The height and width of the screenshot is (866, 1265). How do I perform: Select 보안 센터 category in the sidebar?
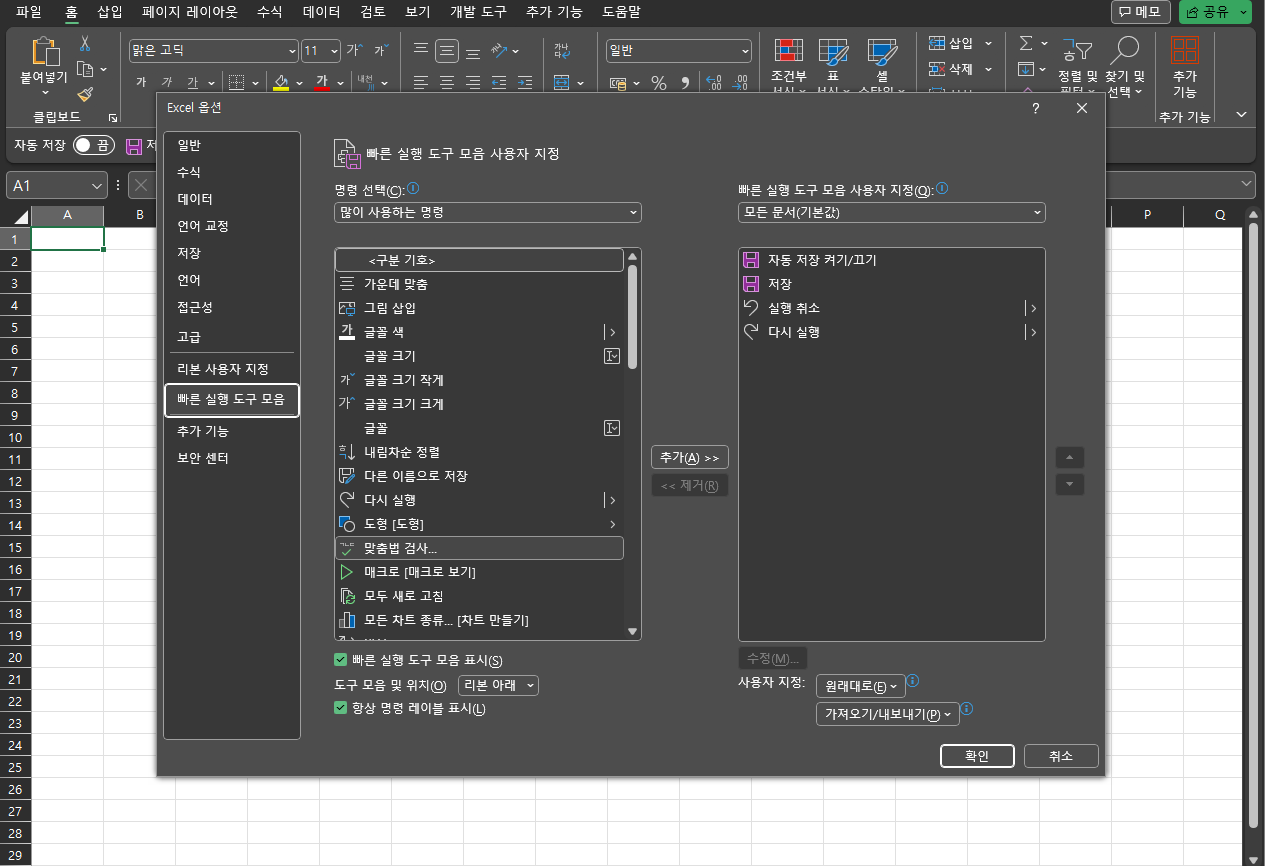pyautogui.click(x=232, y=458)
